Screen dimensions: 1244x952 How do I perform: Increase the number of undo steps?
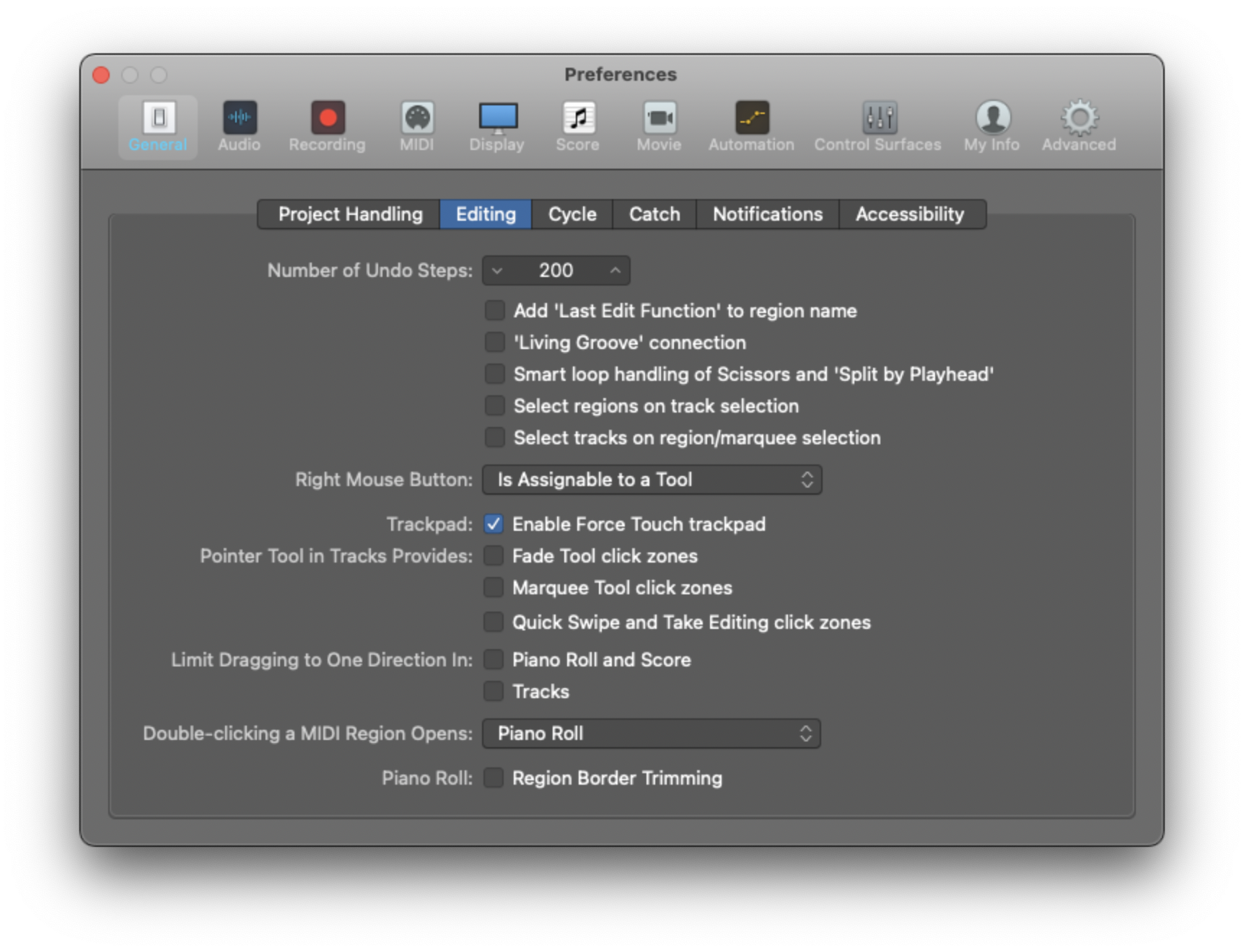[616, 270]
